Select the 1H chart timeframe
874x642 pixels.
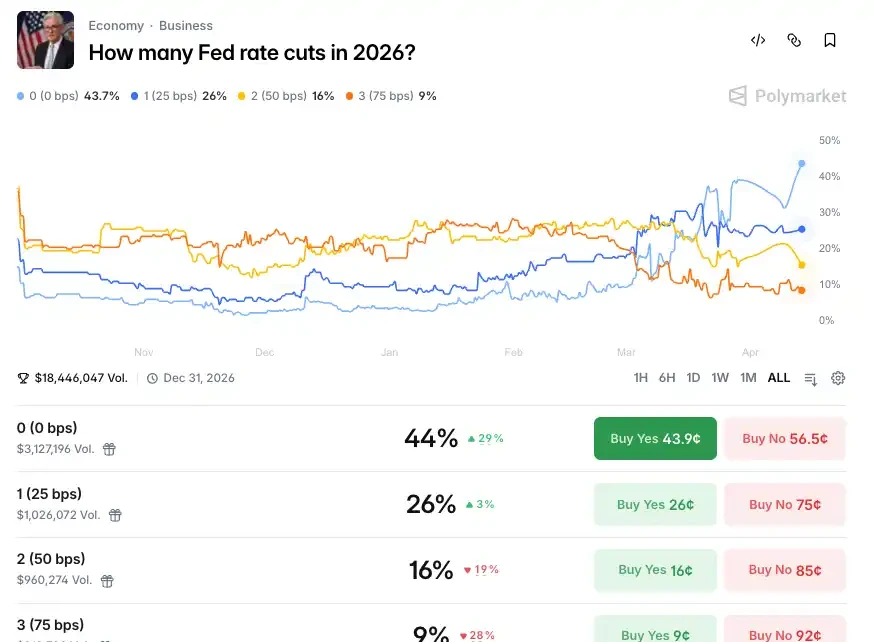[x=640, y=378]
